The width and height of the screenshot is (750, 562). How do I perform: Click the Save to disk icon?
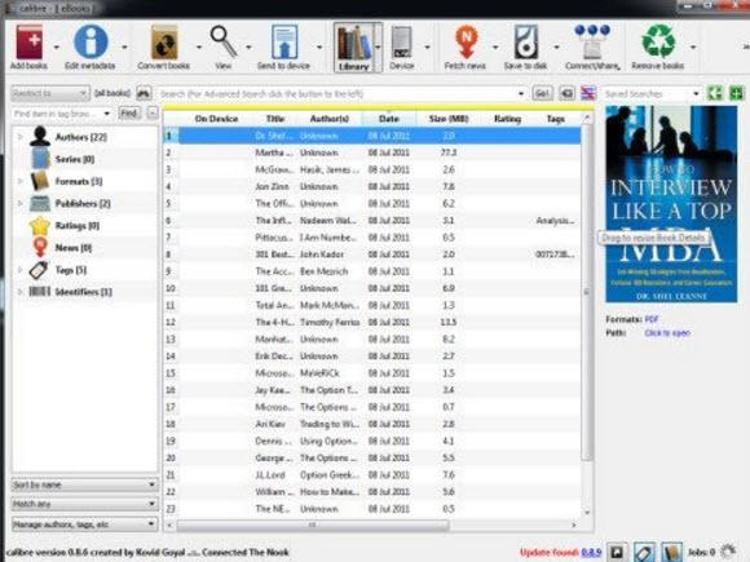[525, 43]
